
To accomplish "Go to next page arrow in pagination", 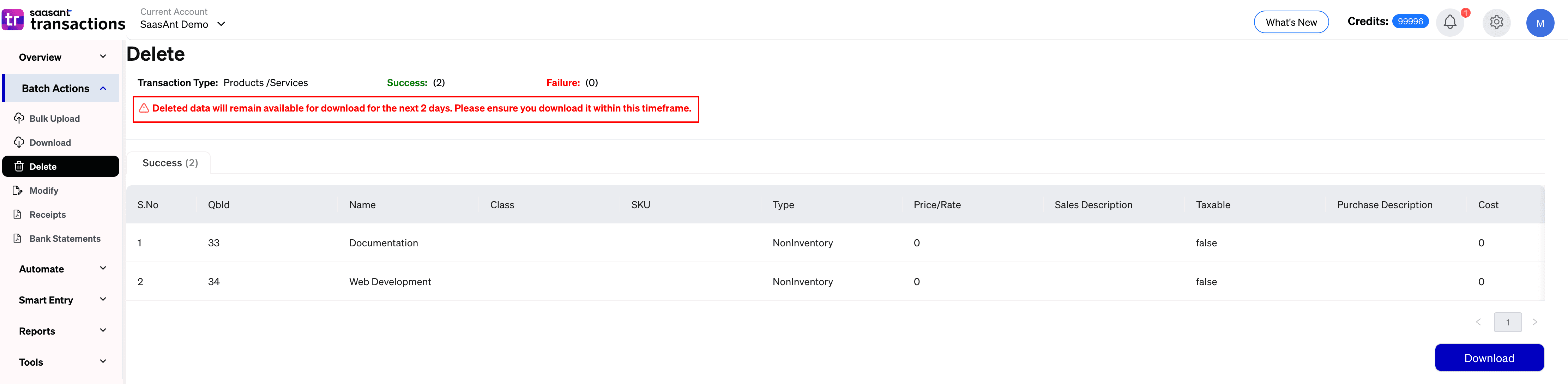I will 1534,322.
